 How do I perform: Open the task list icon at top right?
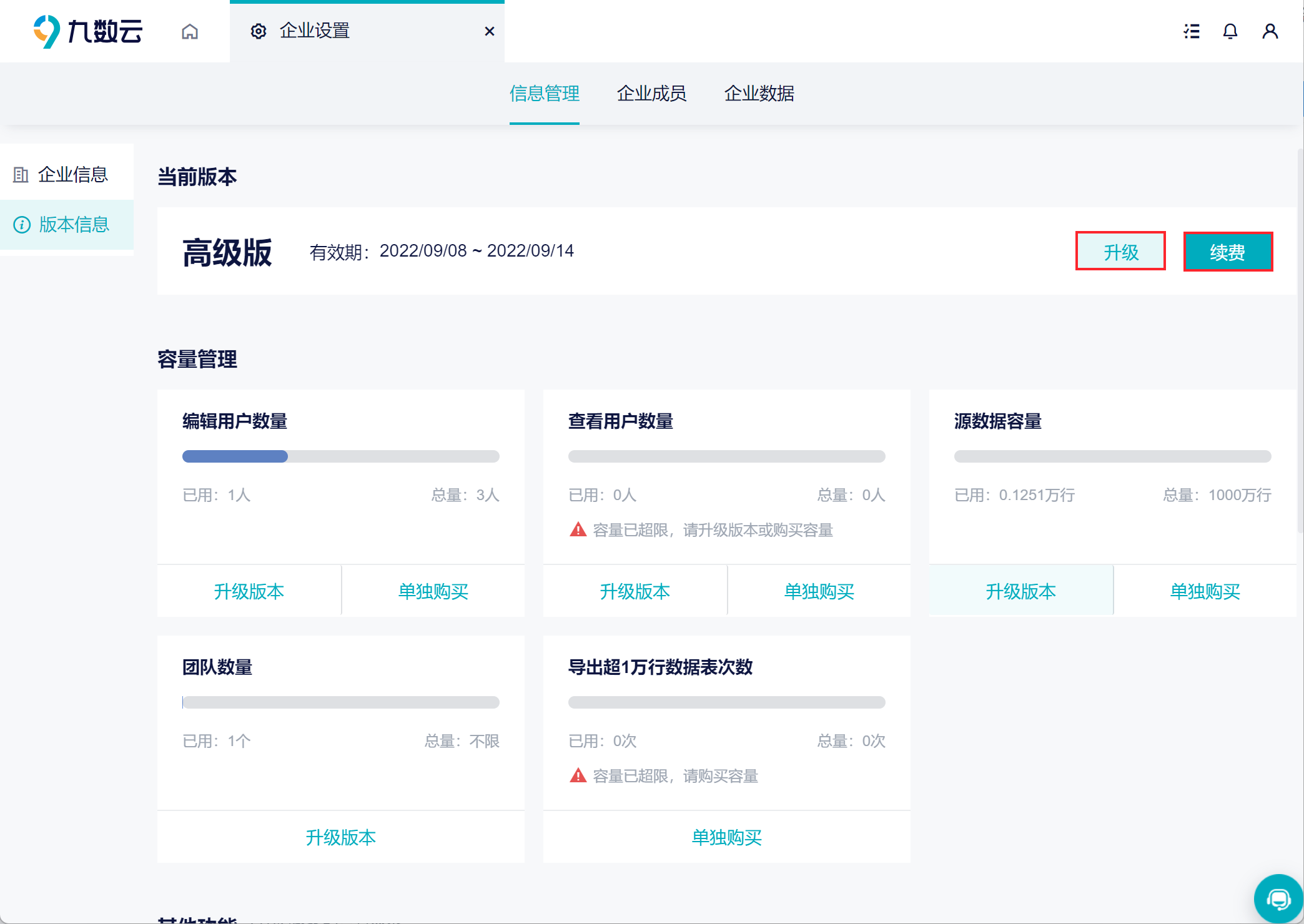[1192, 31]
